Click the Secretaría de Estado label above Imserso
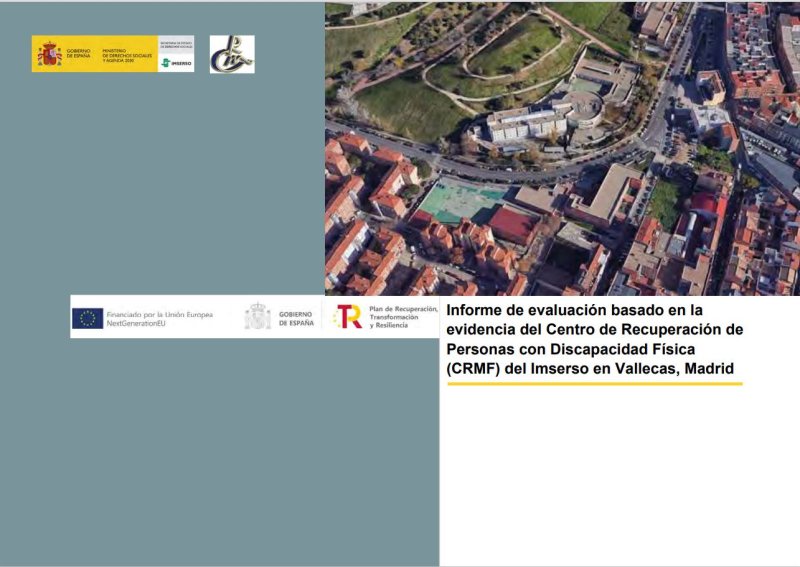Screen dimensions: 800x567 click(x=176, y=45)
